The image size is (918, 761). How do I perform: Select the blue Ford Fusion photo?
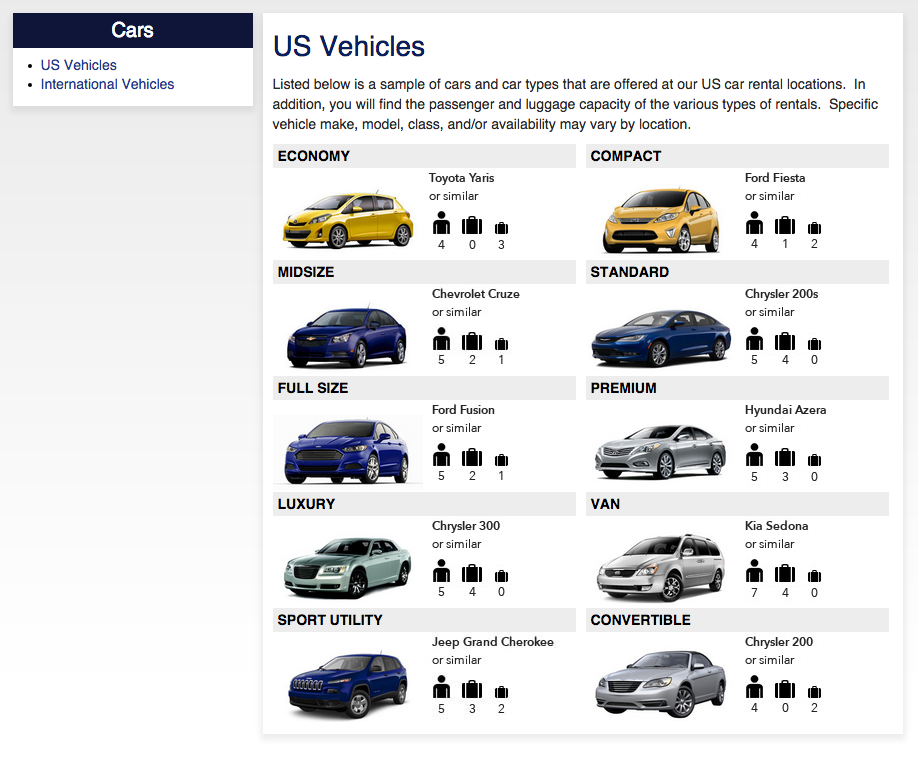(x=347, y=451)
